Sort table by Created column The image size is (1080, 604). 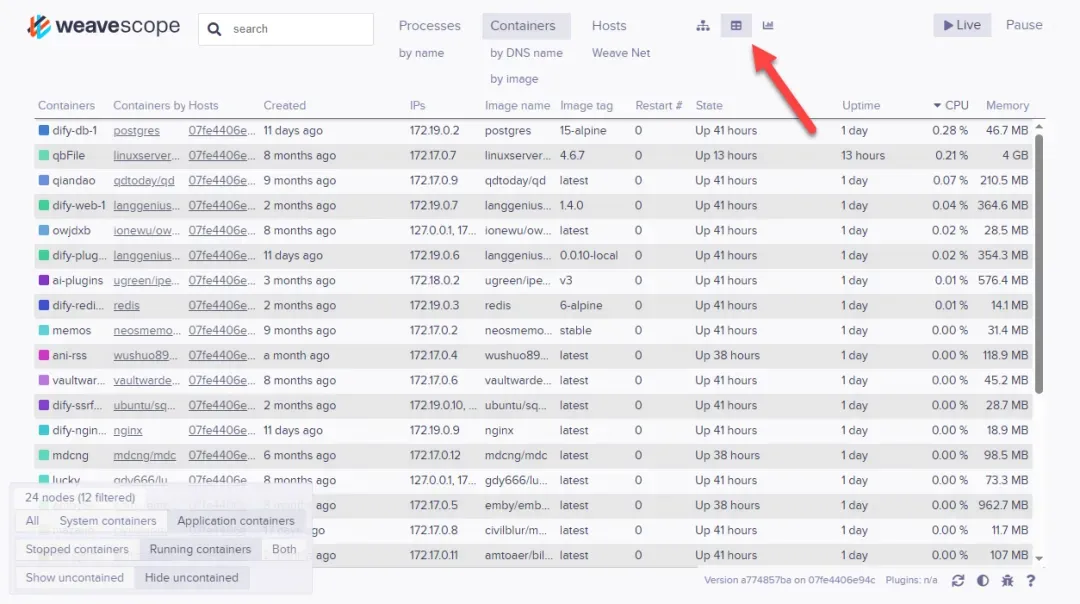(284, 105)
